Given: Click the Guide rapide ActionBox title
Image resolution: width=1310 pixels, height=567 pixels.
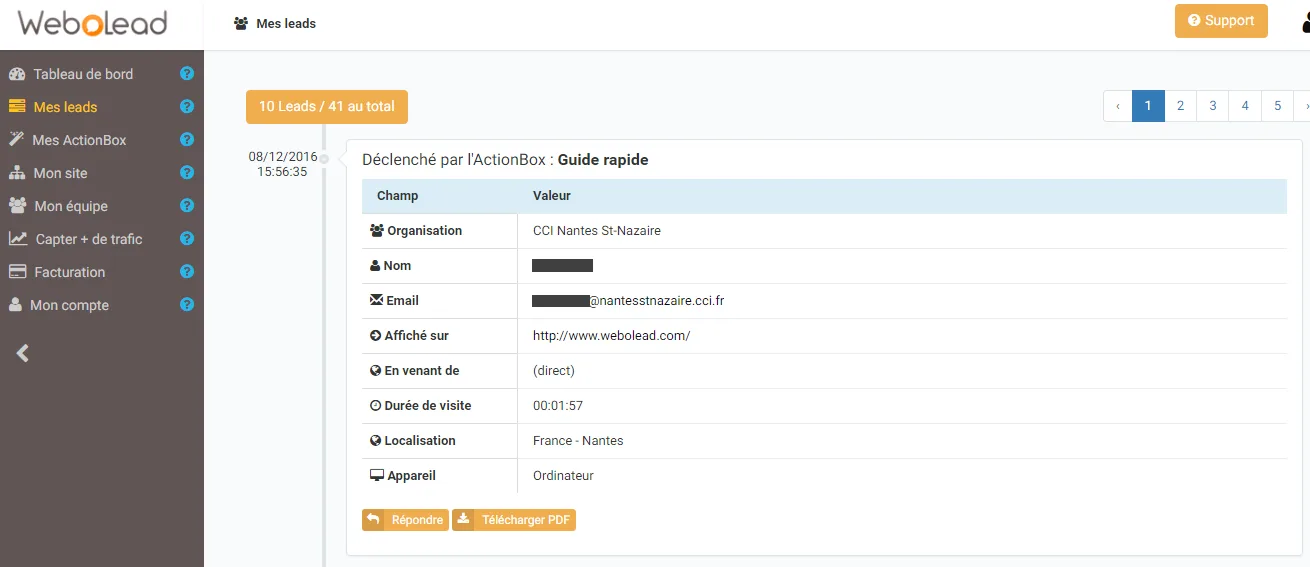Looking at the screenshot, I should click(603, 160).
